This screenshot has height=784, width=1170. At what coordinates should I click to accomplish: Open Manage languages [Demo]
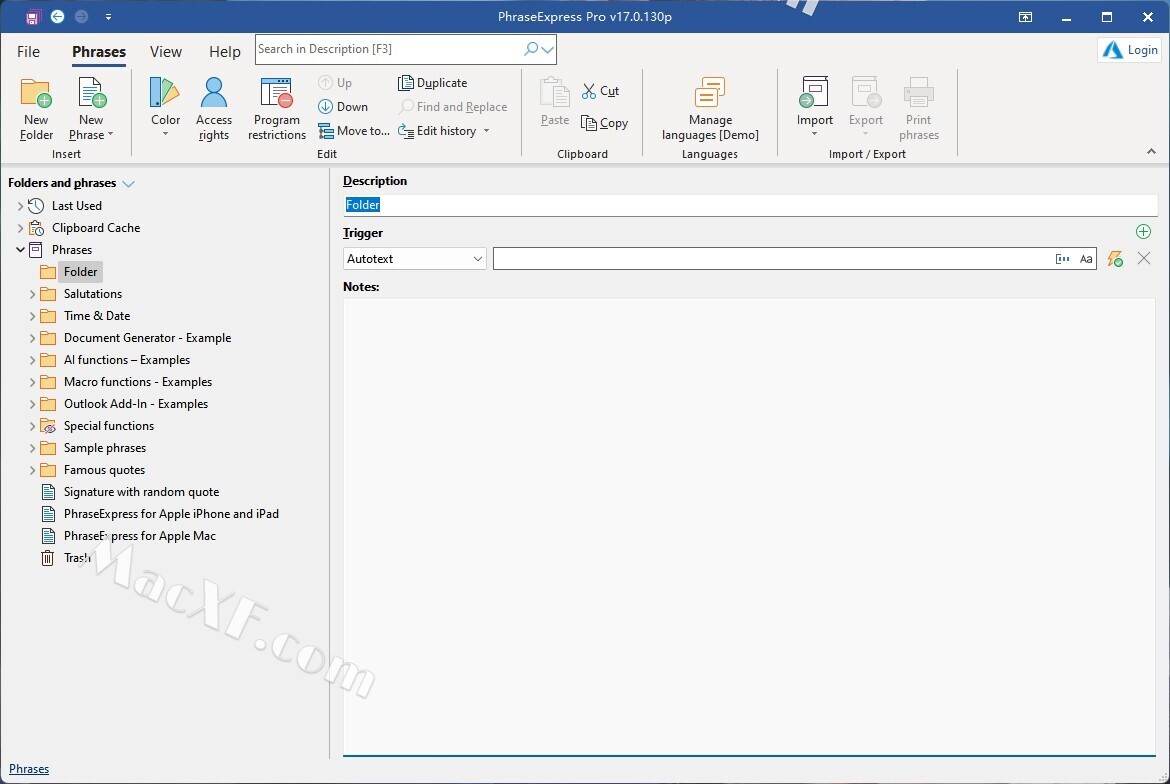click(710, 109)
